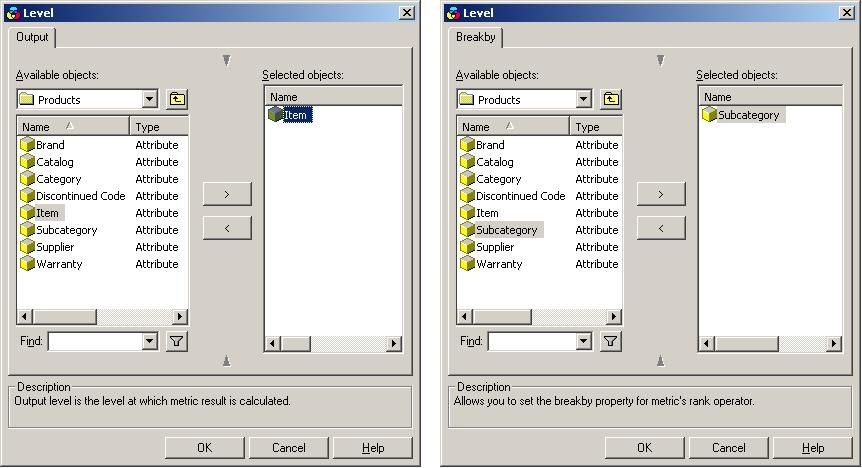Click the Item icon in the Output Selected objects
This screenshot has width=862, height=468.
pos(276,115)
